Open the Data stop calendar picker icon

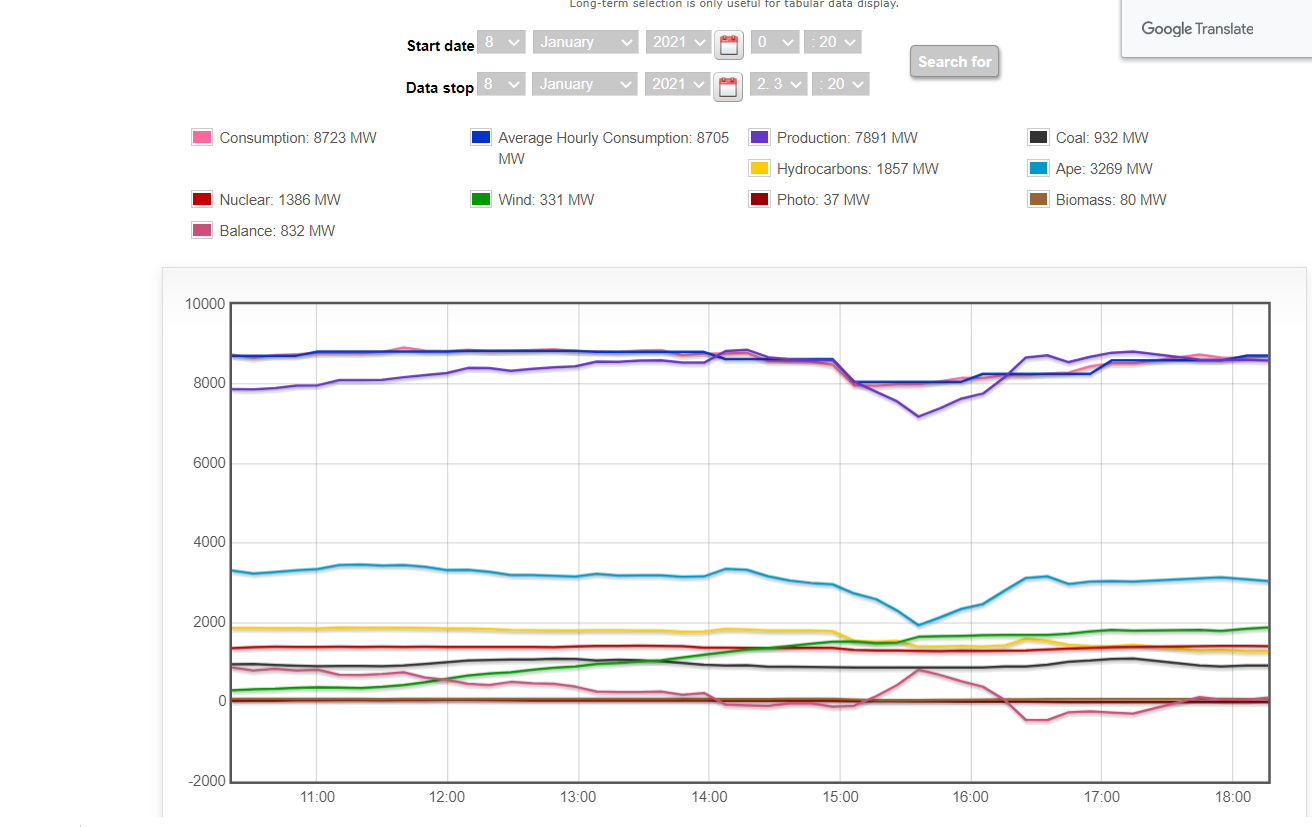729,86
